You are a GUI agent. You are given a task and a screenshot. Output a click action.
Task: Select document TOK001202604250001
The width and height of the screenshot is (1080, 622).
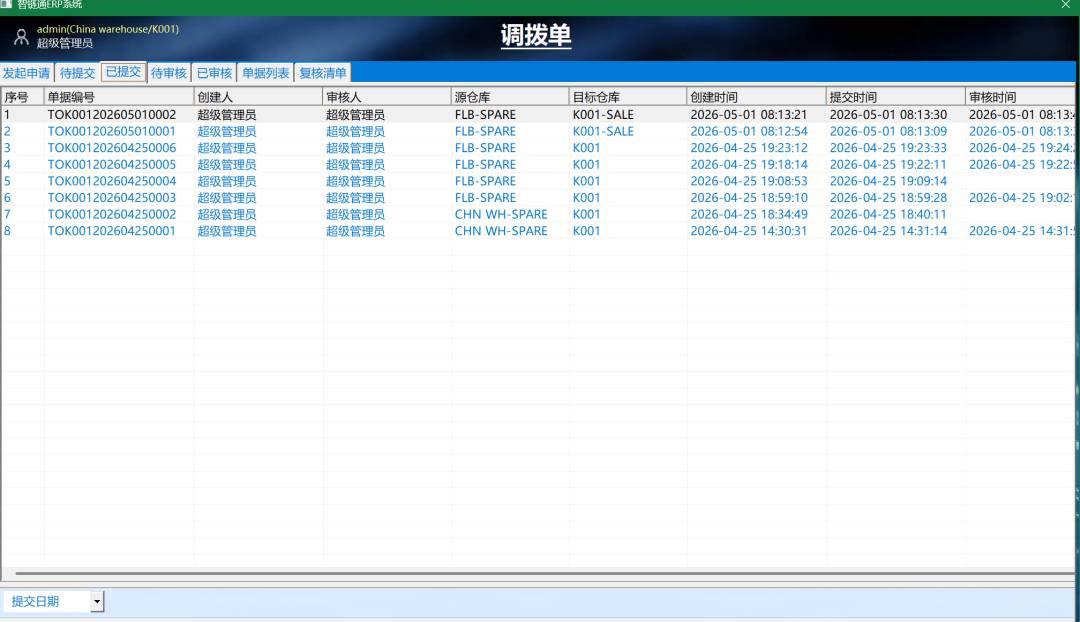tap(112, 231)
